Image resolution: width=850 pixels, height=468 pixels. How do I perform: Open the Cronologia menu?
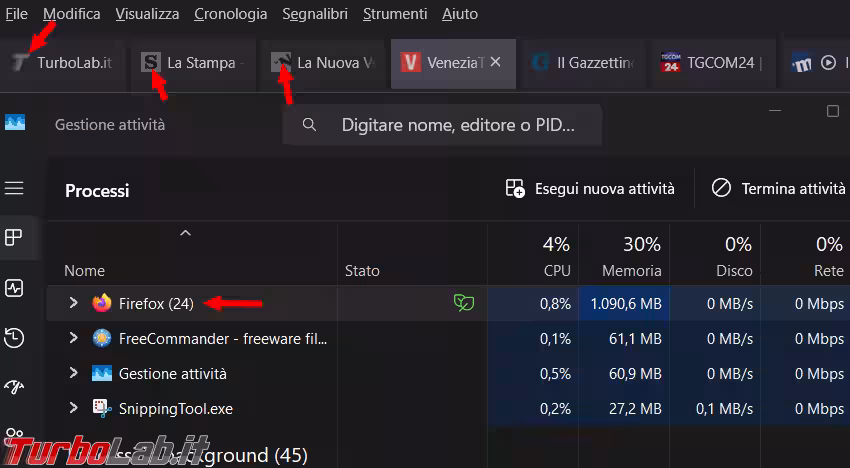(230, 14)
